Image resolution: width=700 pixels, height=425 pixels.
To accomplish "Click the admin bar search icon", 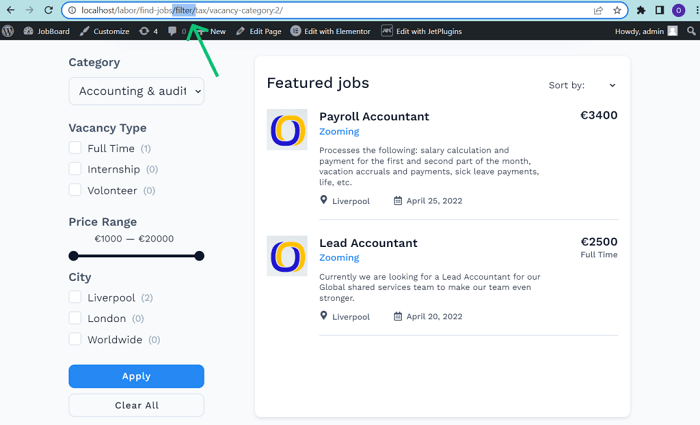I will [692, 31].
